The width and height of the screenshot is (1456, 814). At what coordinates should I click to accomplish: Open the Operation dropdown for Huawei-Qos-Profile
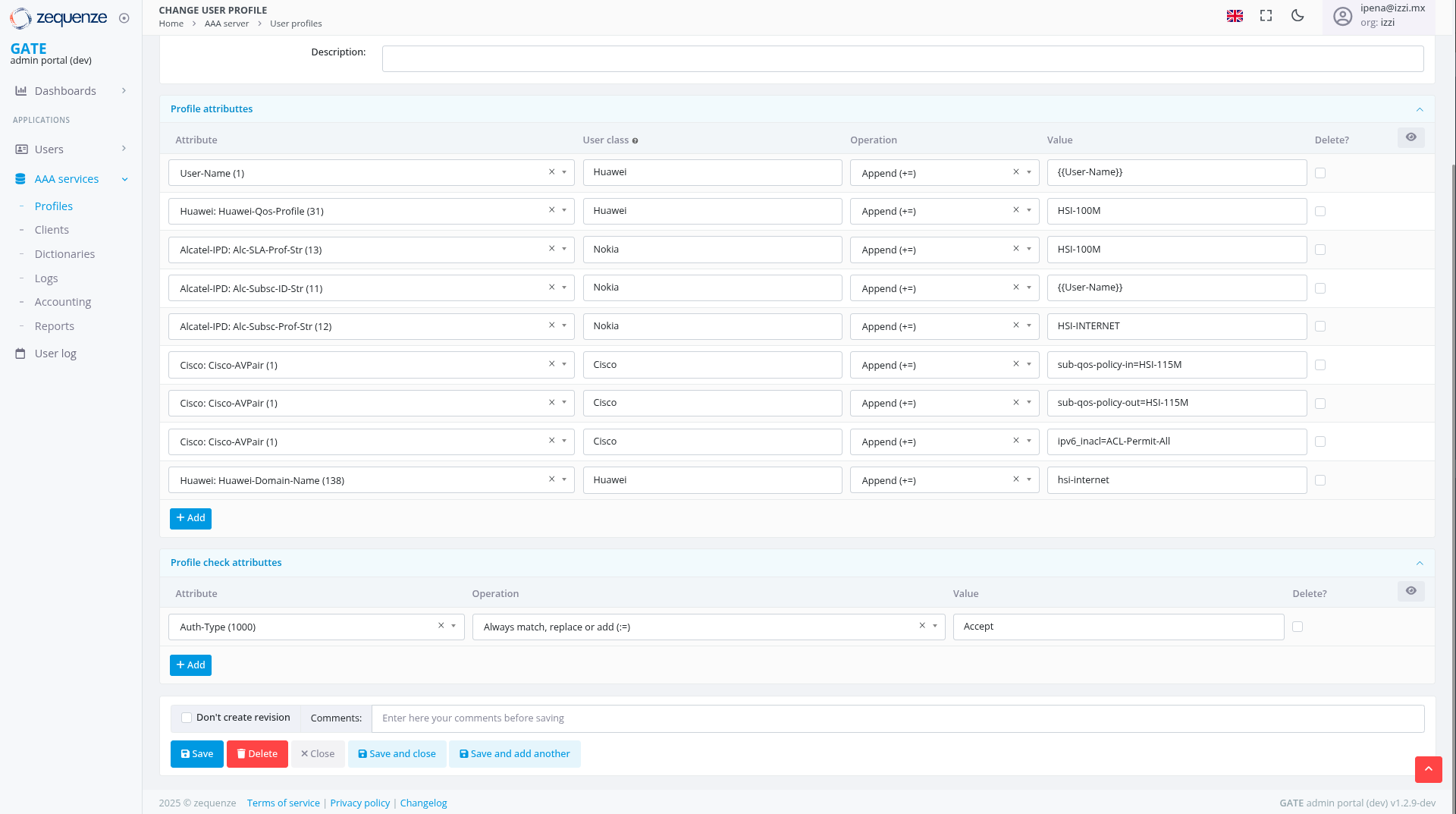(1029, 211)
